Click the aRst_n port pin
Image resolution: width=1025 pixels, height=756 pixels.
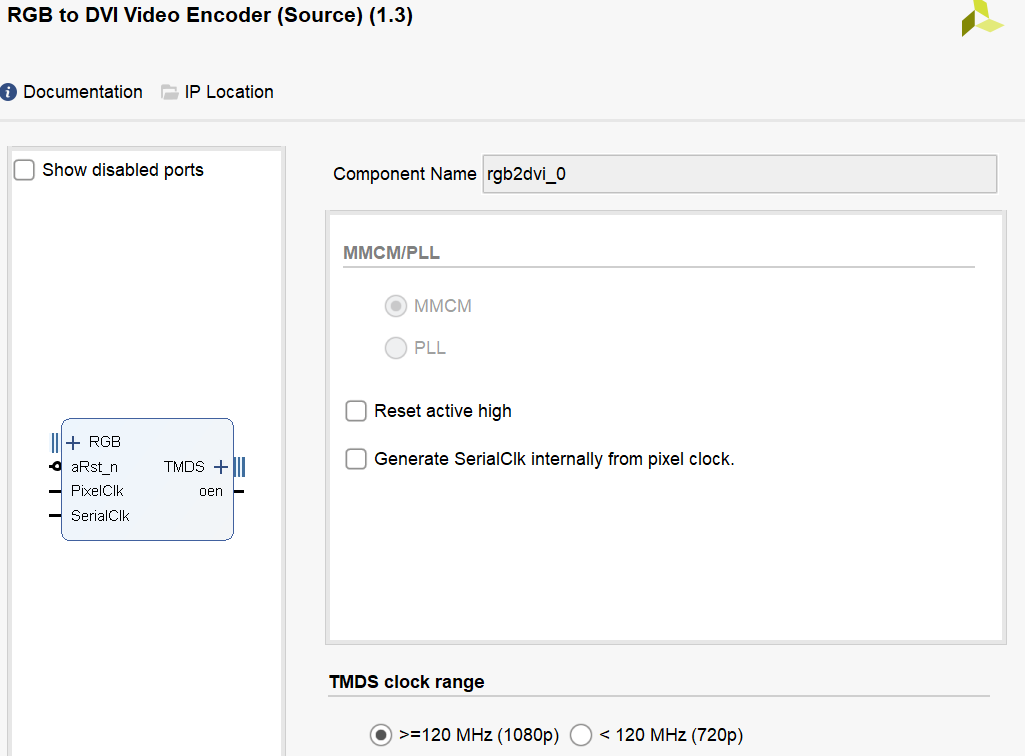tap(56, 466)
